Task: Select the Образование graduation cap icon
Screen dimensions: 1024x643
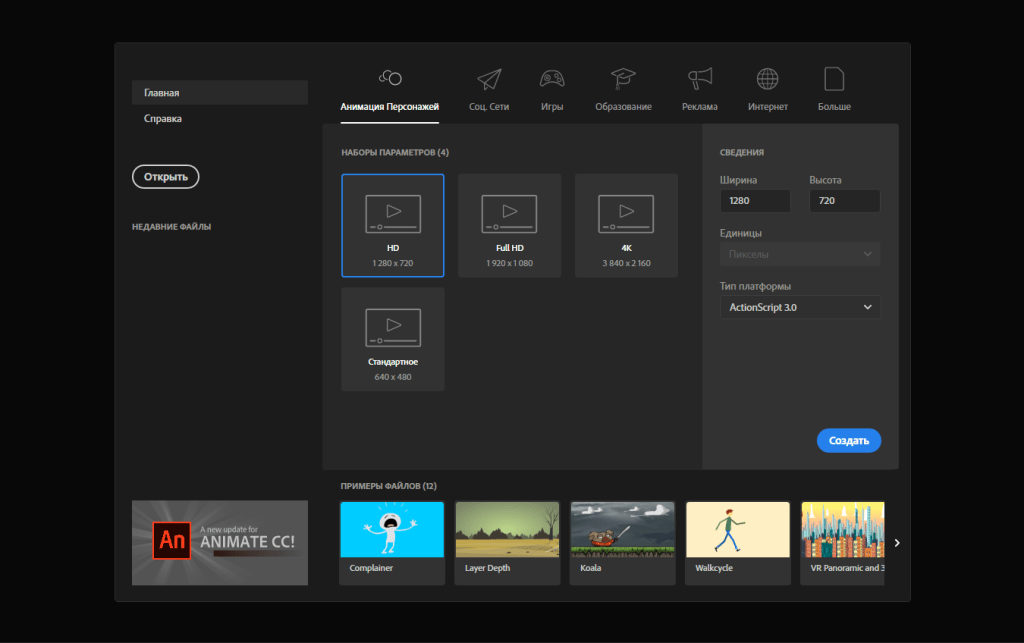Action: point(625,80)
